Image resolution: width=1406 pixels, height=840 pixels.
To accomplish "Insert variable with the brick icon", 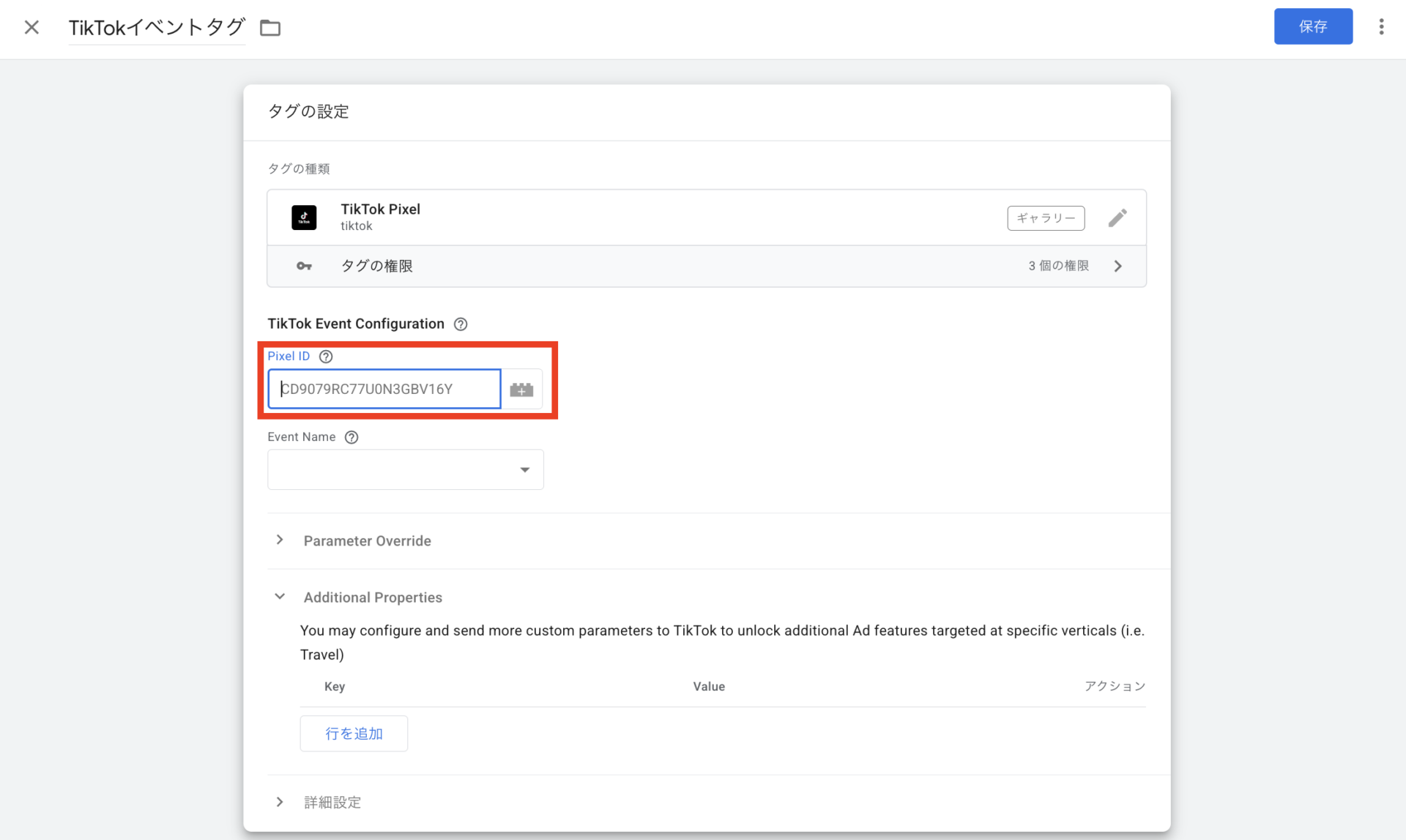I will coord(521,390).
